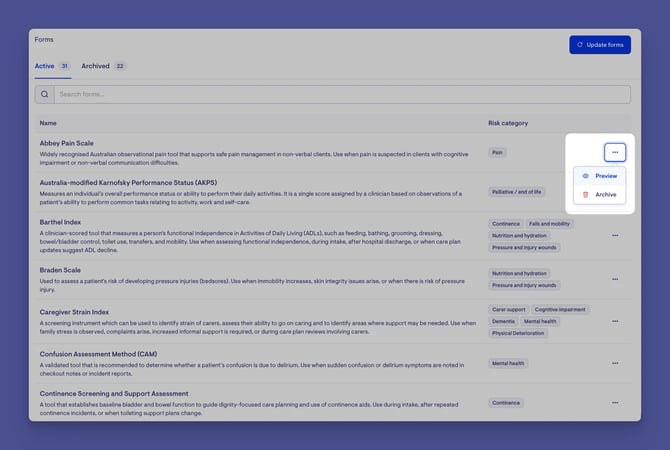Open the Braden Scale more-options menu
This screenshot has height=450, width=670.
(x=614, y=279)
